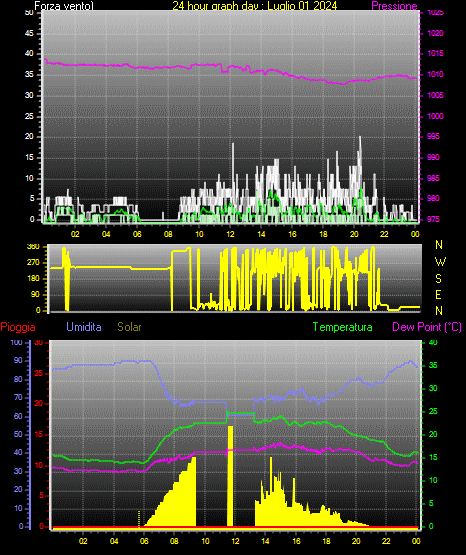Viewport: 466px width, 555px height.
Task: Click the 08 hour mark on lower chart axis
Action: pos(174,541)
